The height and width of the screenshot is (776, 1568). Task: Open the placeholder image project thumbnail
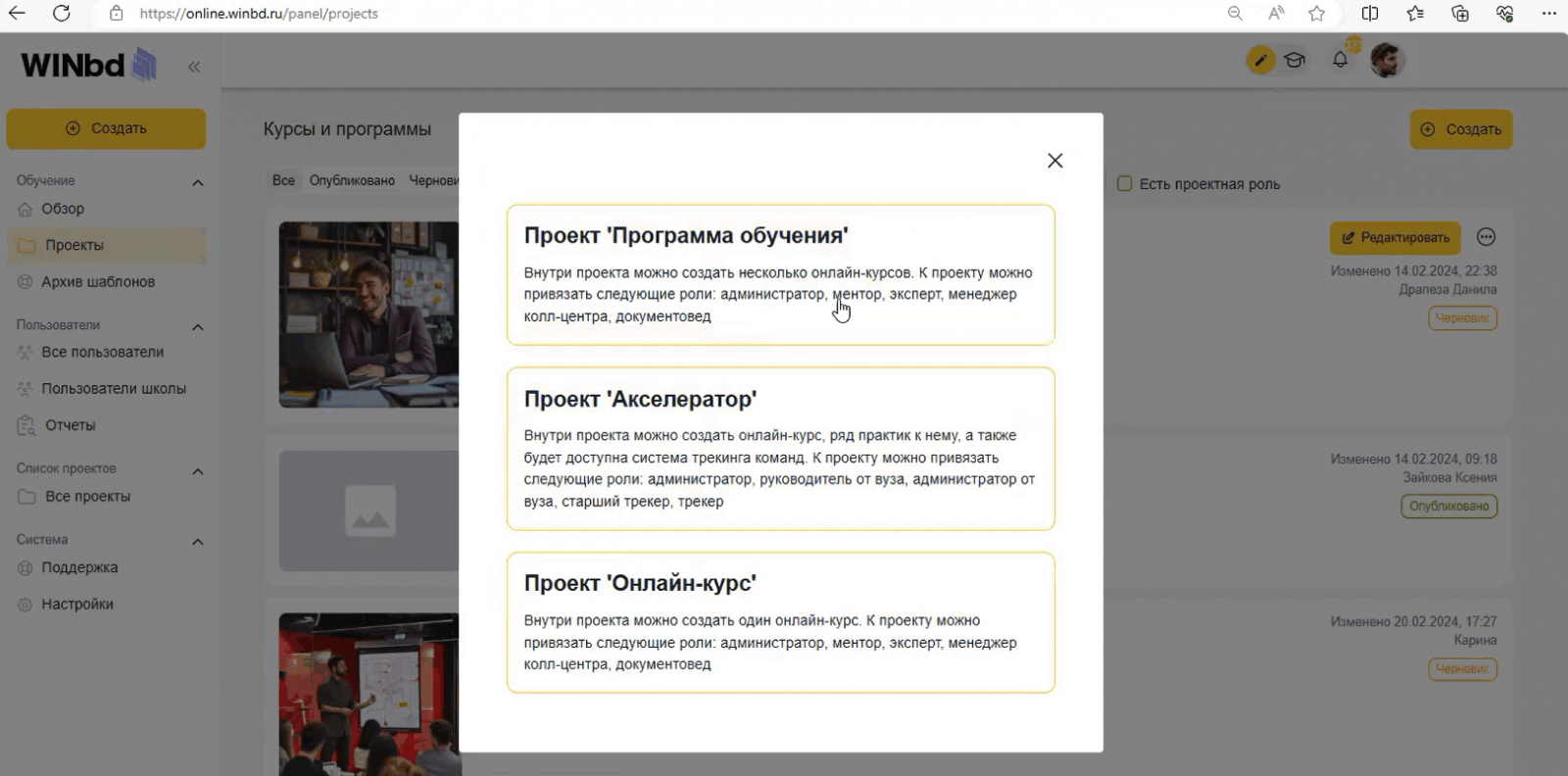[368, 510]
